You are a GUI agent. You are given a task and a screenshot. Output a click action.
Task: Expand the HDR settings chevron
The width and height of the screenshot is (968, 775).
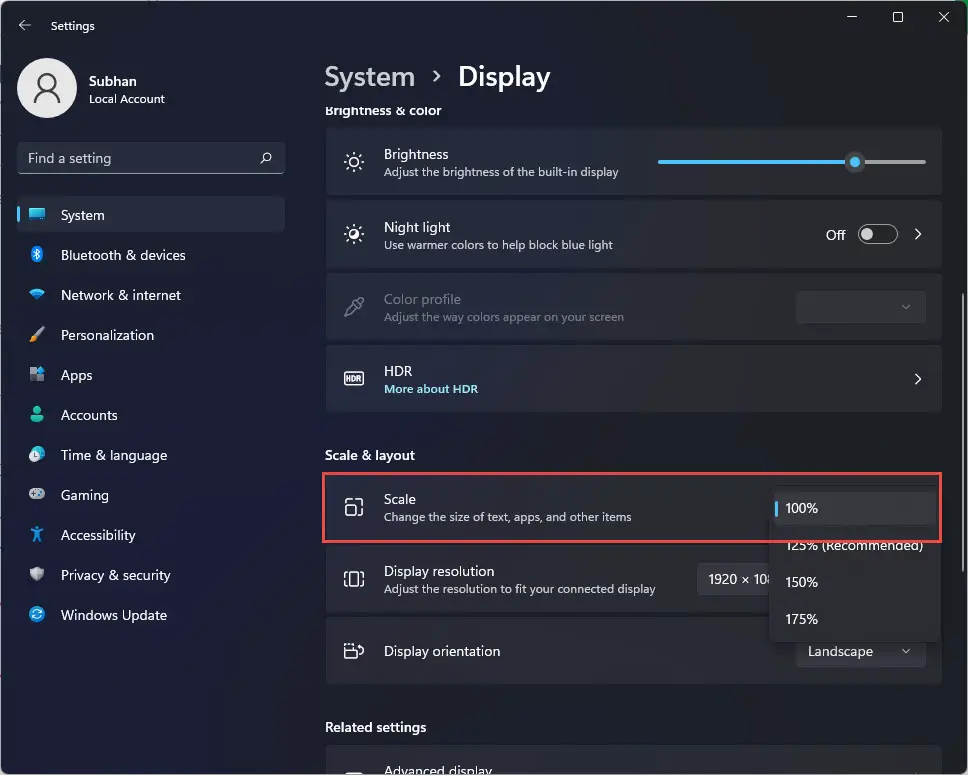(x=918, y=379)
